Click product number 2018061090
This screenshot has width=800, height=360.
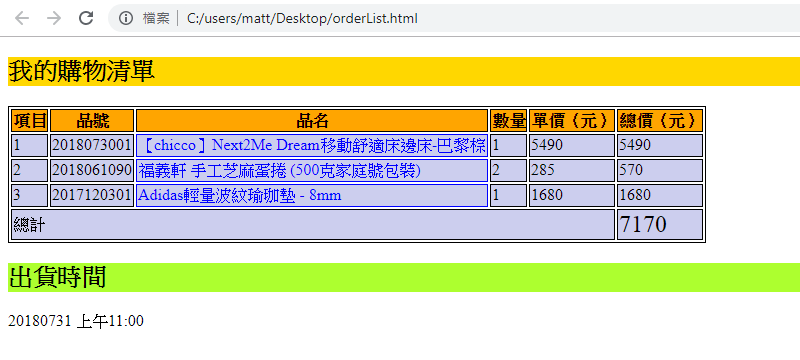(92, 170)
